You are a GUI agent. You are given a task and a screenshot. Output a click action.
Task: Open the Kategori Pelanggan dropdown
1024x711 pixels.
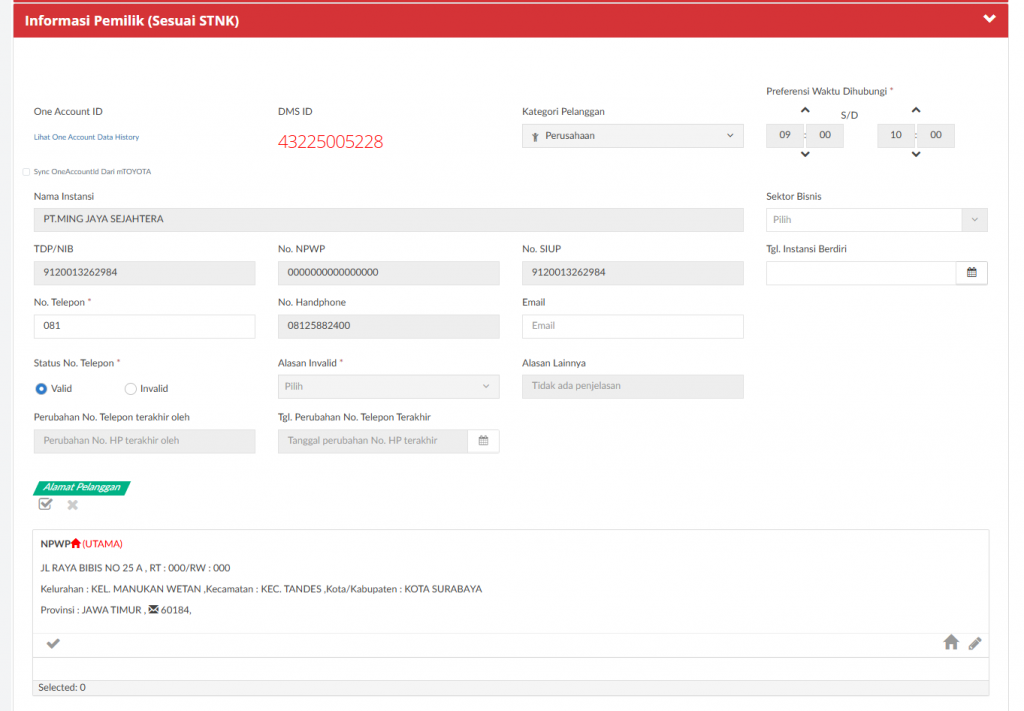click(632, 136)
